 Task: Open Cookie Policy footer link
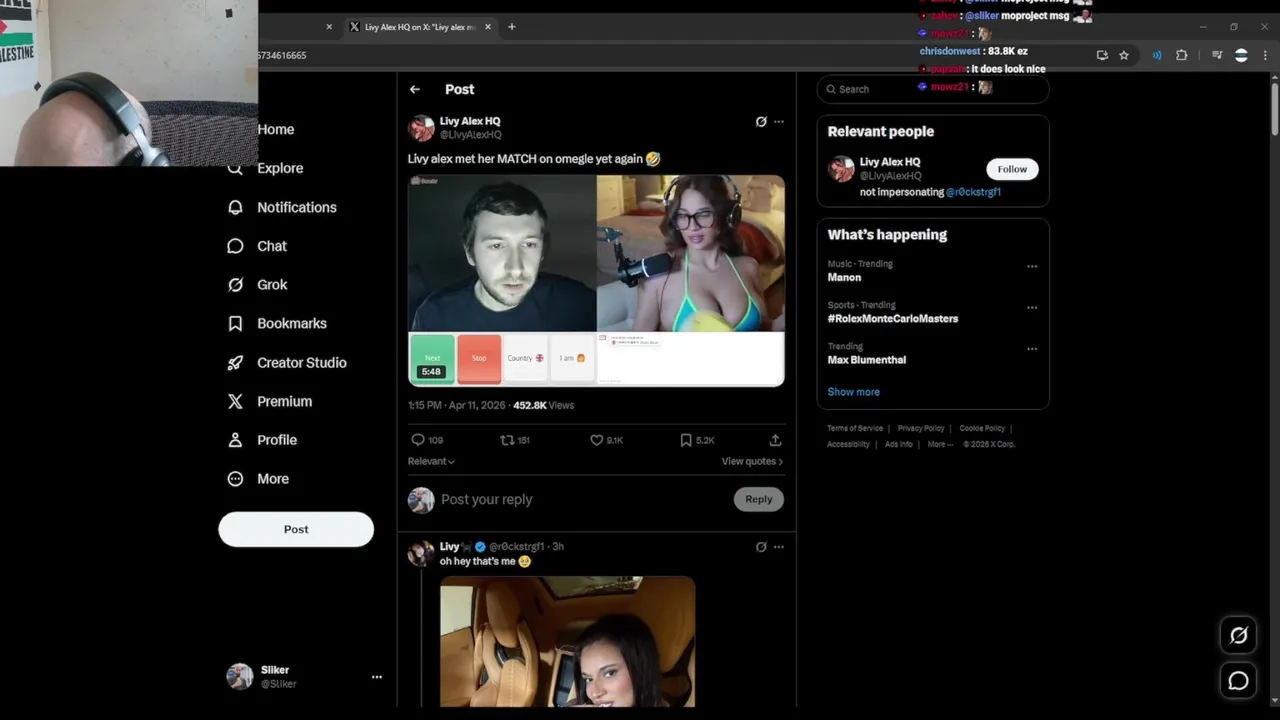(x=982, y=428)
